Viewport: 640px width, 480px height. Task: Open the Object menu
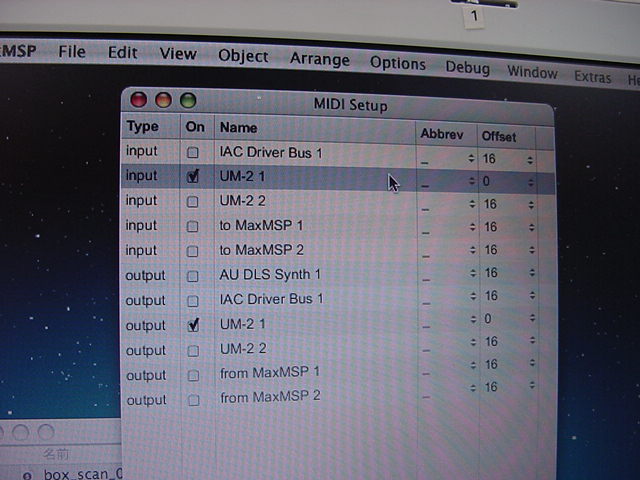click(243, 56)
